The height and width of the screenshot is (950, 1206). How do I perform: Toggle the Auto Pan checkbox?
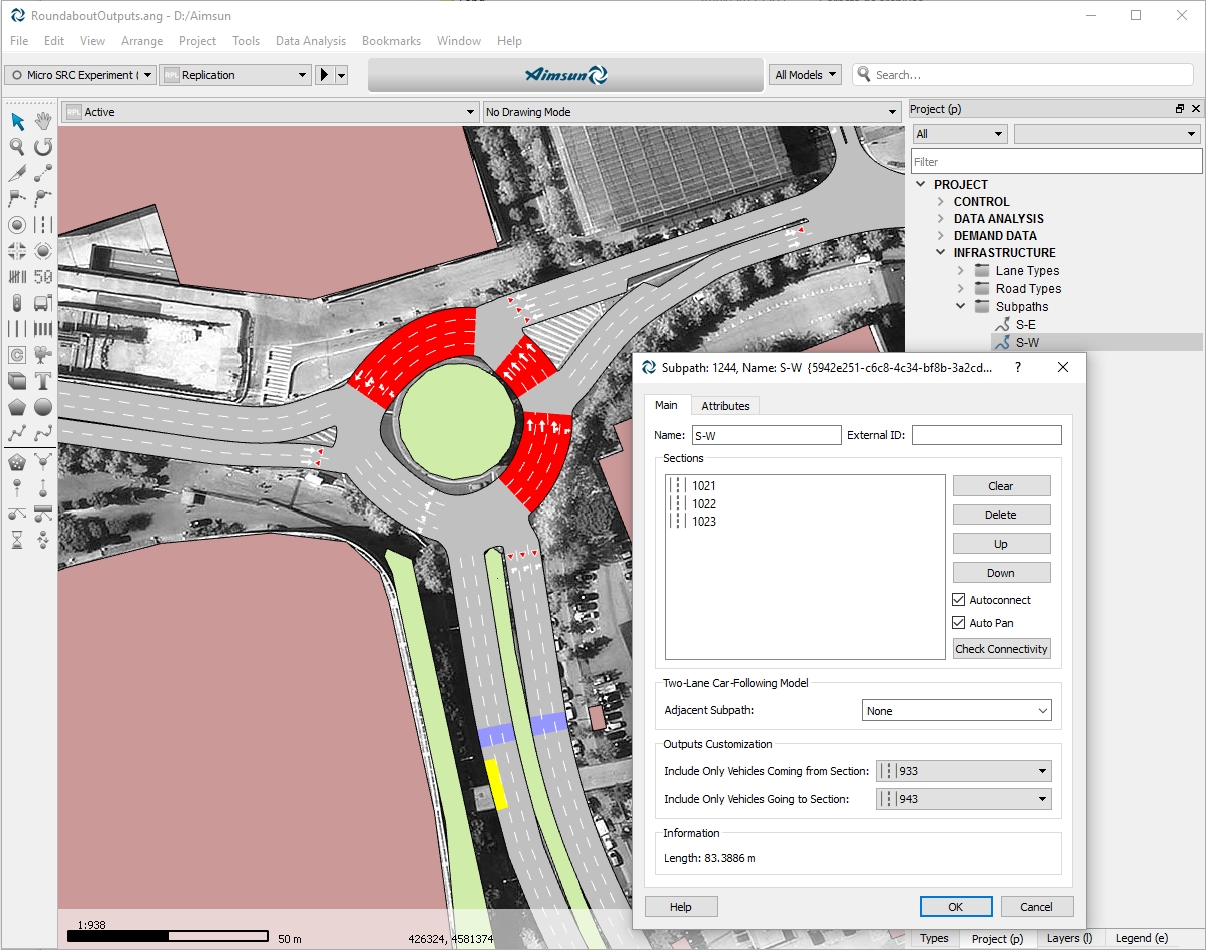pos(960,623)
